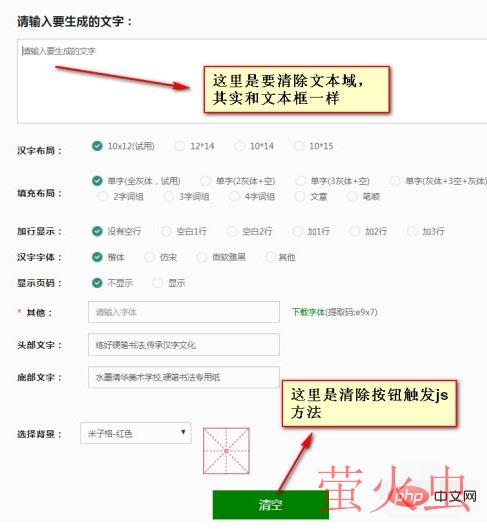Open the 选择背景 background dropdown

136,433
